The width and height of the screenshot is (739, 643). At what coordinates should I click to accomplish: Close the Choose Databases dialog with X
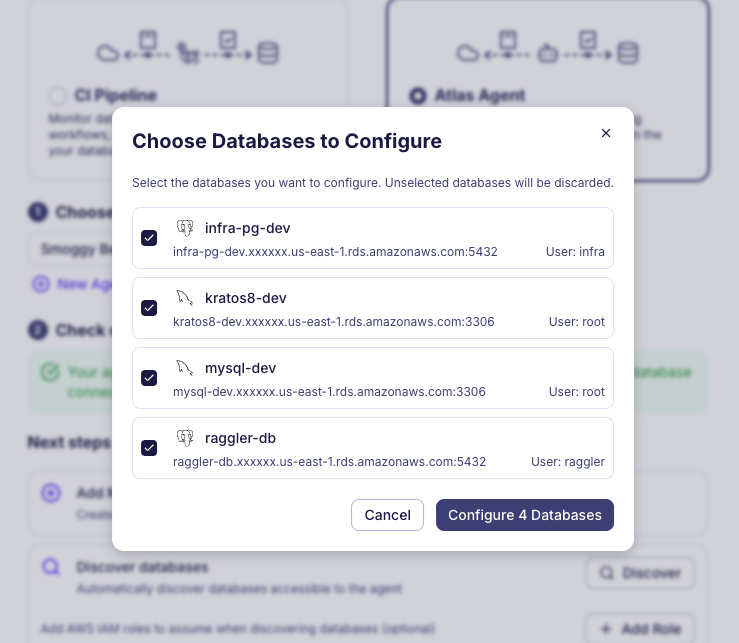(605, 133)
